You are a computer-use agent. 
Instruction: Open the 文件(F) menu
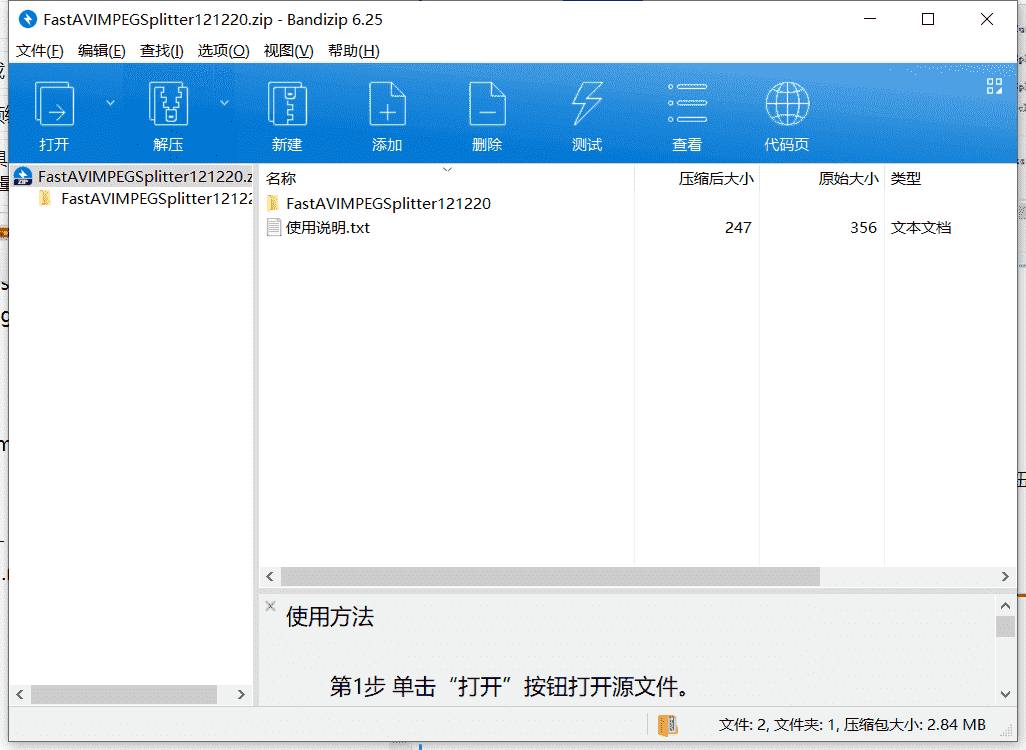click(x=39, y=51)
